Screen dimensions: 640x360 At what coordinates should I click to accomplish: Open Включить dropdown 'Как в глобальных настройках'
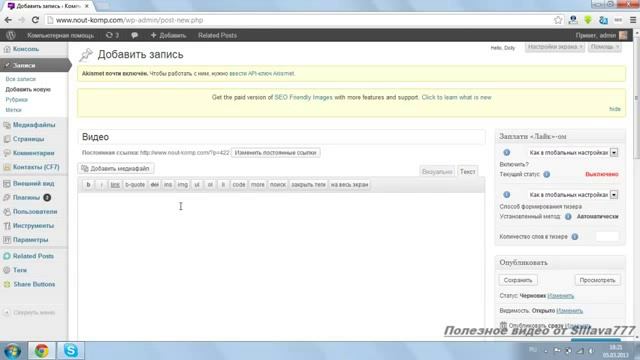click(573, 153)
